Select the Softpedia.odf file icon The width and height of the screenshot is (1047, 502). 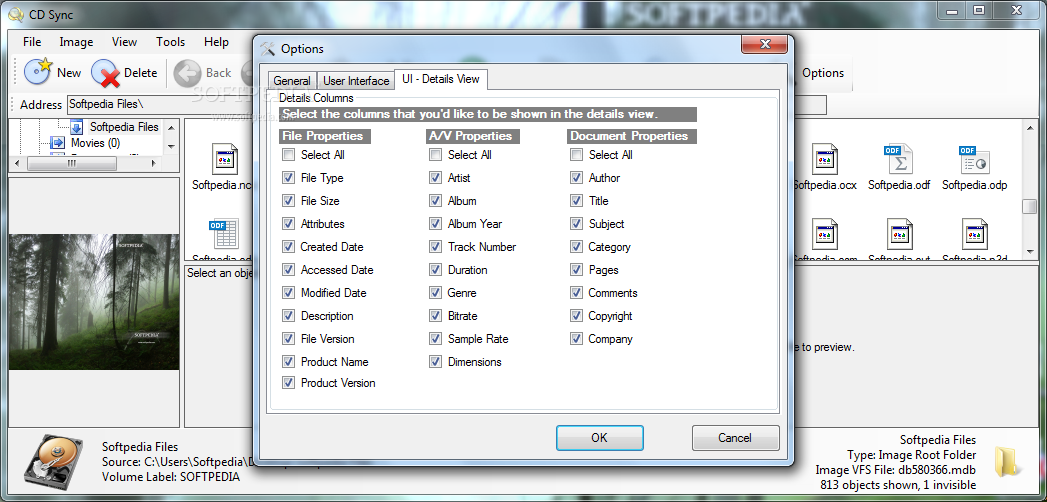click(899, 160)
